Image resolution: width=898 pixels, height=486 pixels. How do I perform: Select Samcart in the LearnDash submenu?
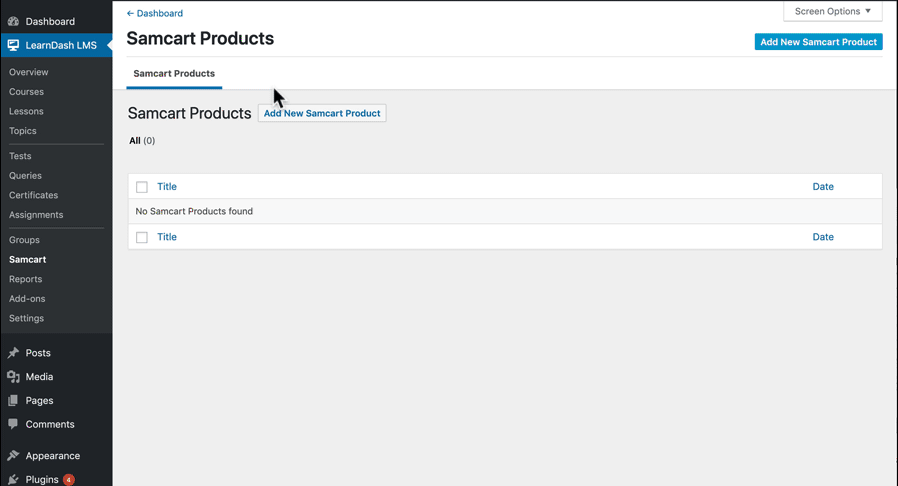coord(27,259)
